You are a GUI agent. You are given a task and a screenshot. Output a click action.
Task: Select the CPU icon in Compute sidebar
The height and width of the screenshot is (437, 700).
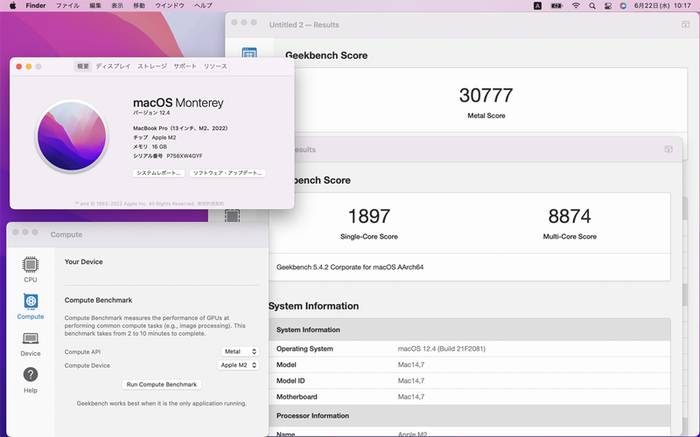point(30,270)
